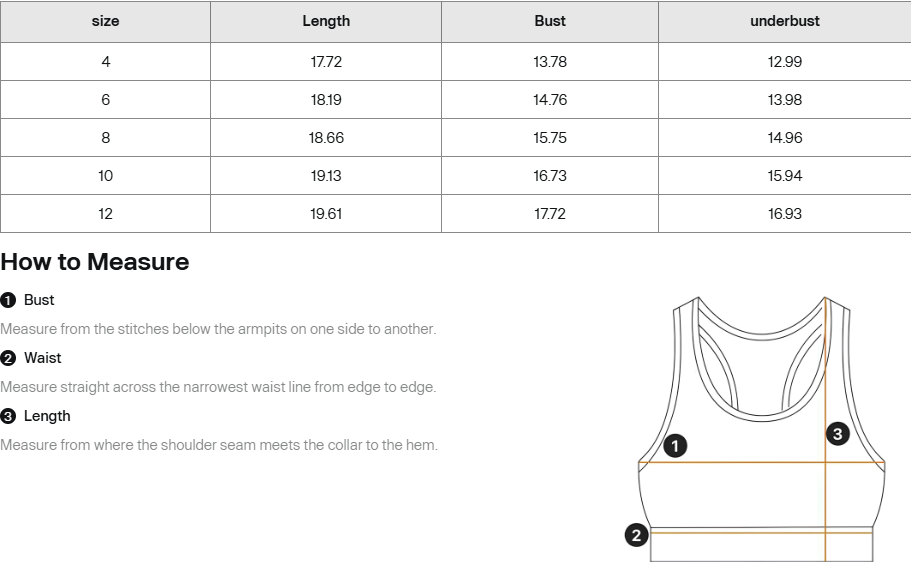
Task: Click the numbered bullet icon beside Length heading
Action: point(8,417)
